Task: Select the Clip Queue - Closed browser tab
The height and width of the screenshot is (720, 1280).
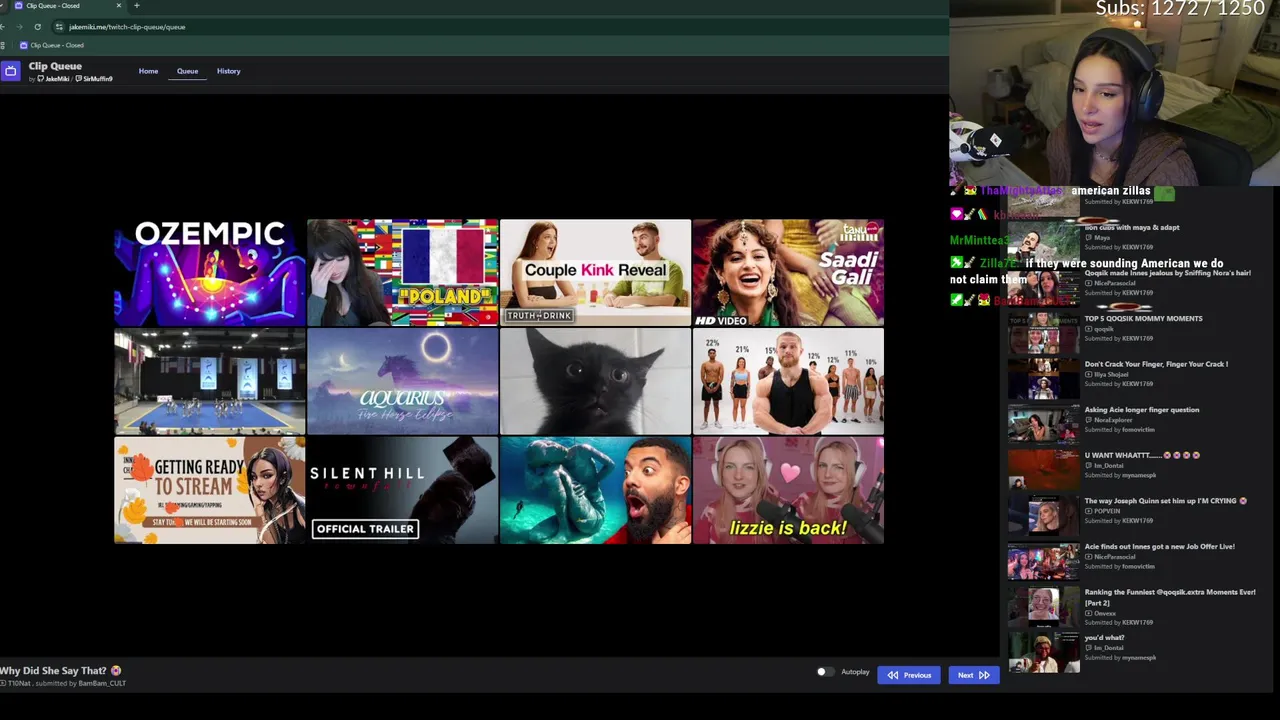Action: click(67, 6)
